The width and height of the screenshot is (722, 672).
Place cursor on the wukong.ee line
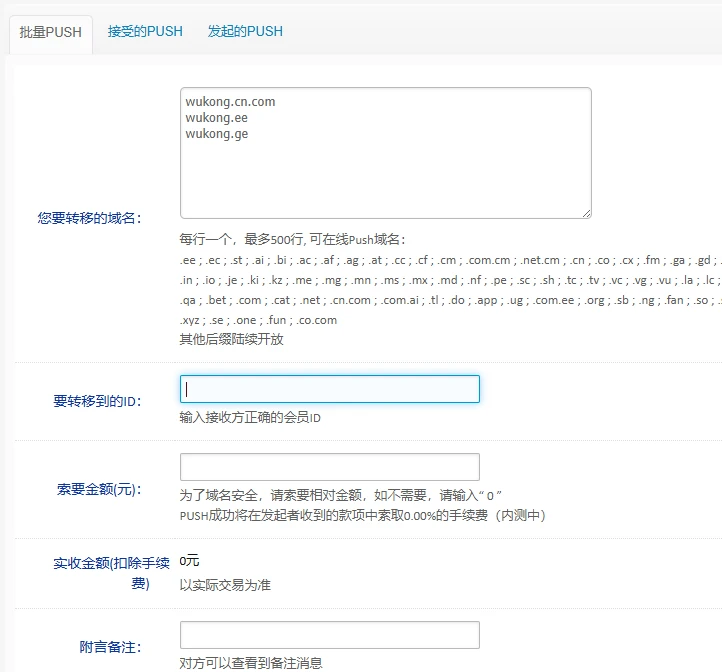216,117
